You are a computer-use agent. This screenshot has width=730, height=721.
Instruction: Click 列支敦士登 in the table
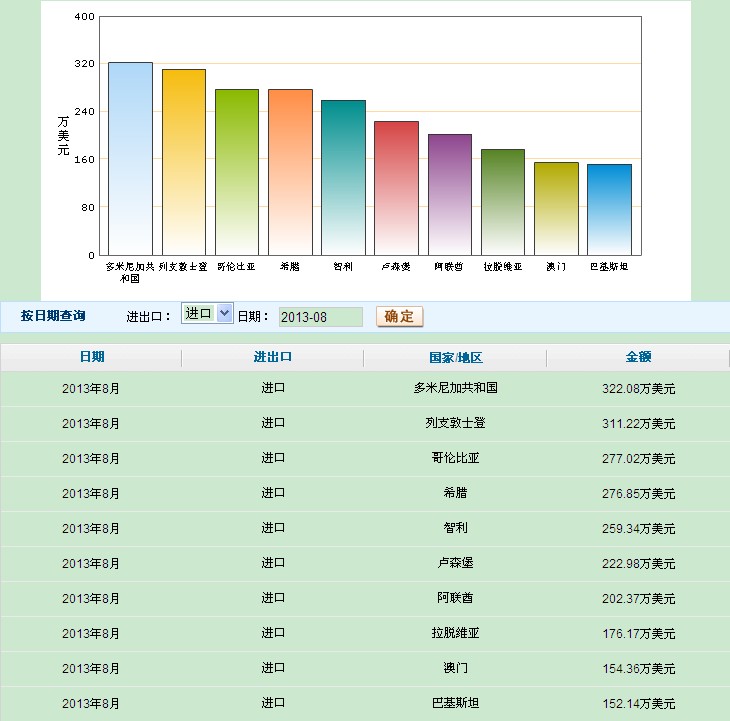coord(455,423)
